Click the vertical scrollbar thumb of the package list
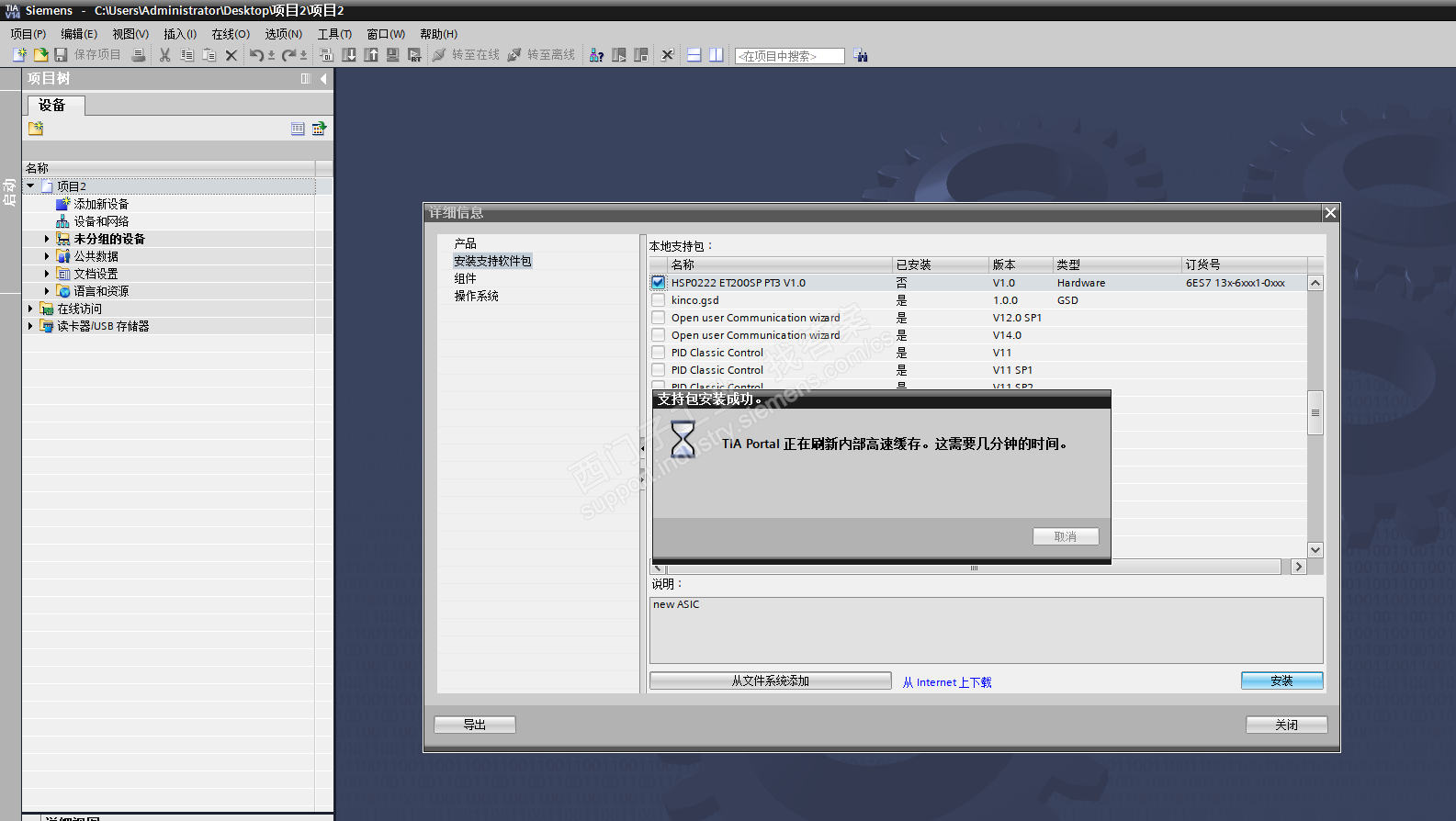Screen dimensions: 1456x821 pos(1315,413)
